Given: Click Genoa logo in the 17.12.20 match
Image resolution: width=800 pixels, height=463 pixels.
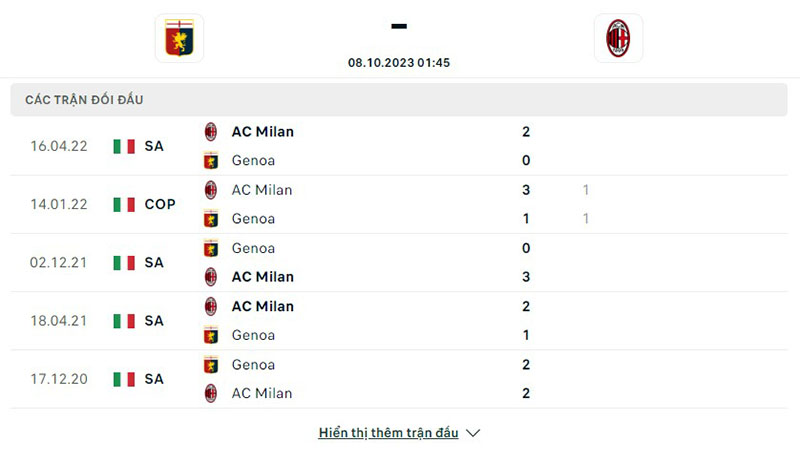Looking at the screenshot, I should (211, 365).
